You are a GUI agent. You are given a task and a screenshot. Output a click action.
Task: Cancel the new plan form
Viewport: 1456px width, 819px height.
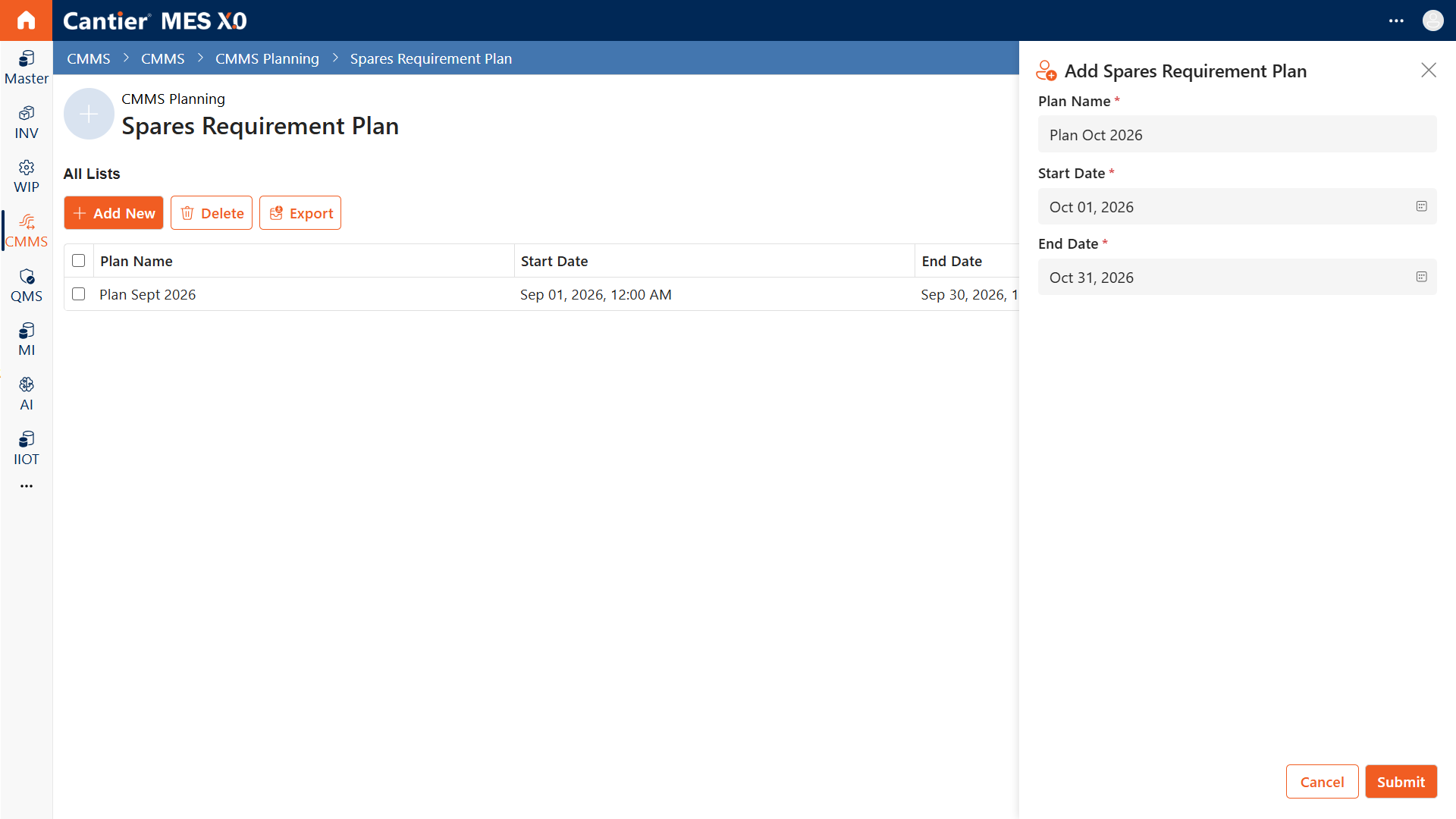1323,782
